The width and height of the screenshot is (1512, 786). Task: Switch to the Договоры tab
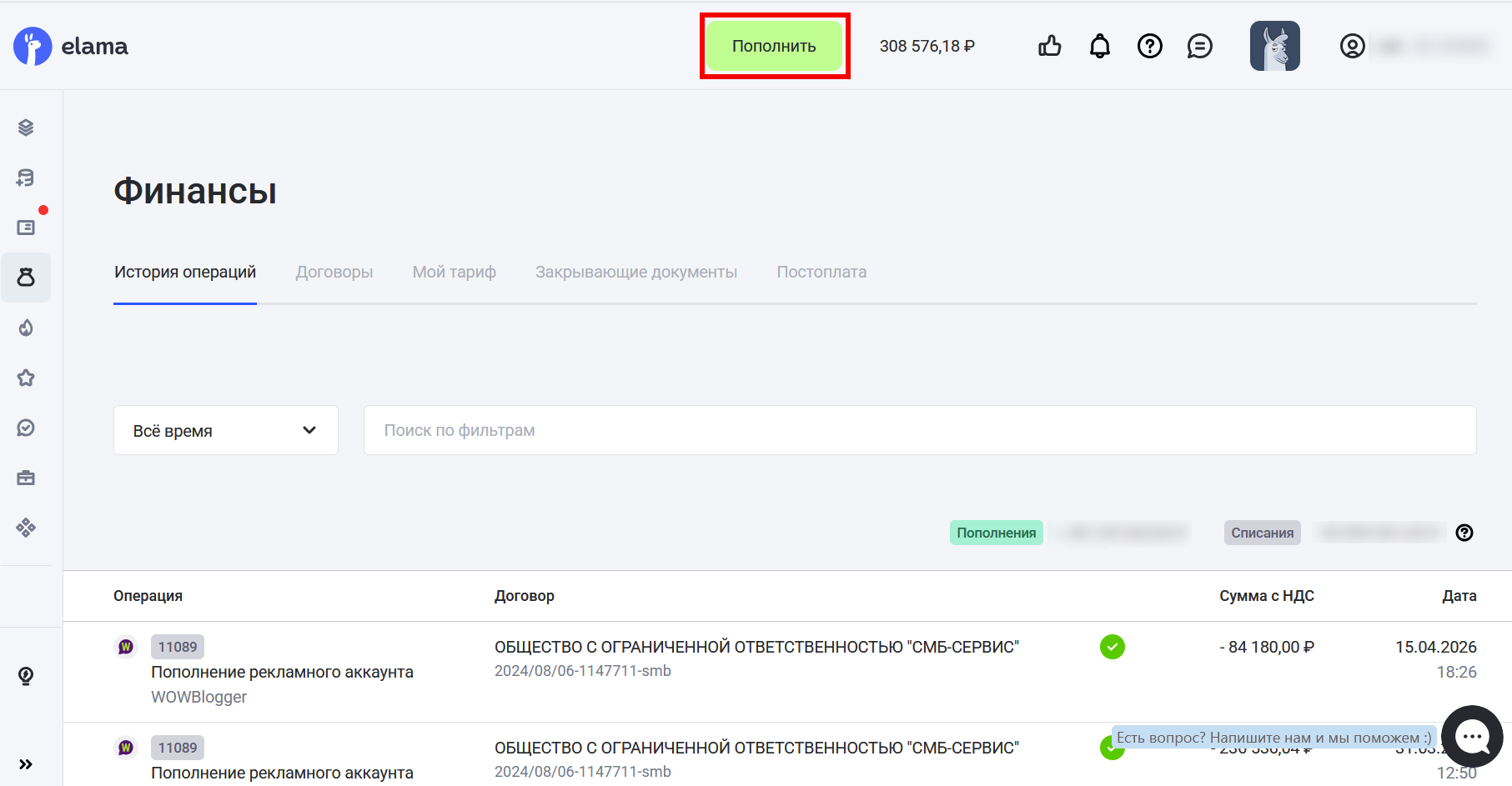click(x=334, y=273)
